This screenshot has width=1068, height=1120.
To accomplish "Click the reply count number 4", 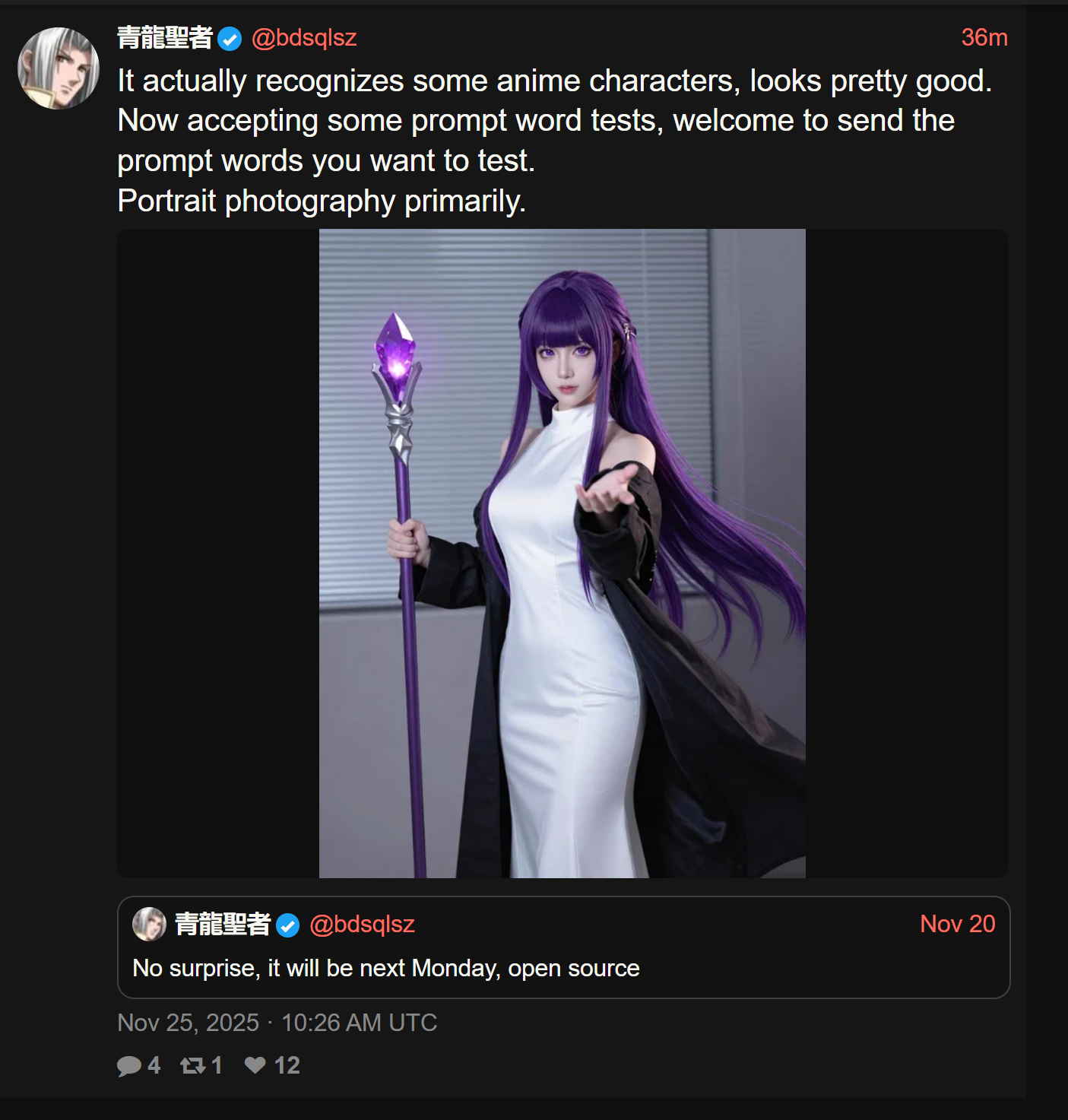I will coord(154,1065).
